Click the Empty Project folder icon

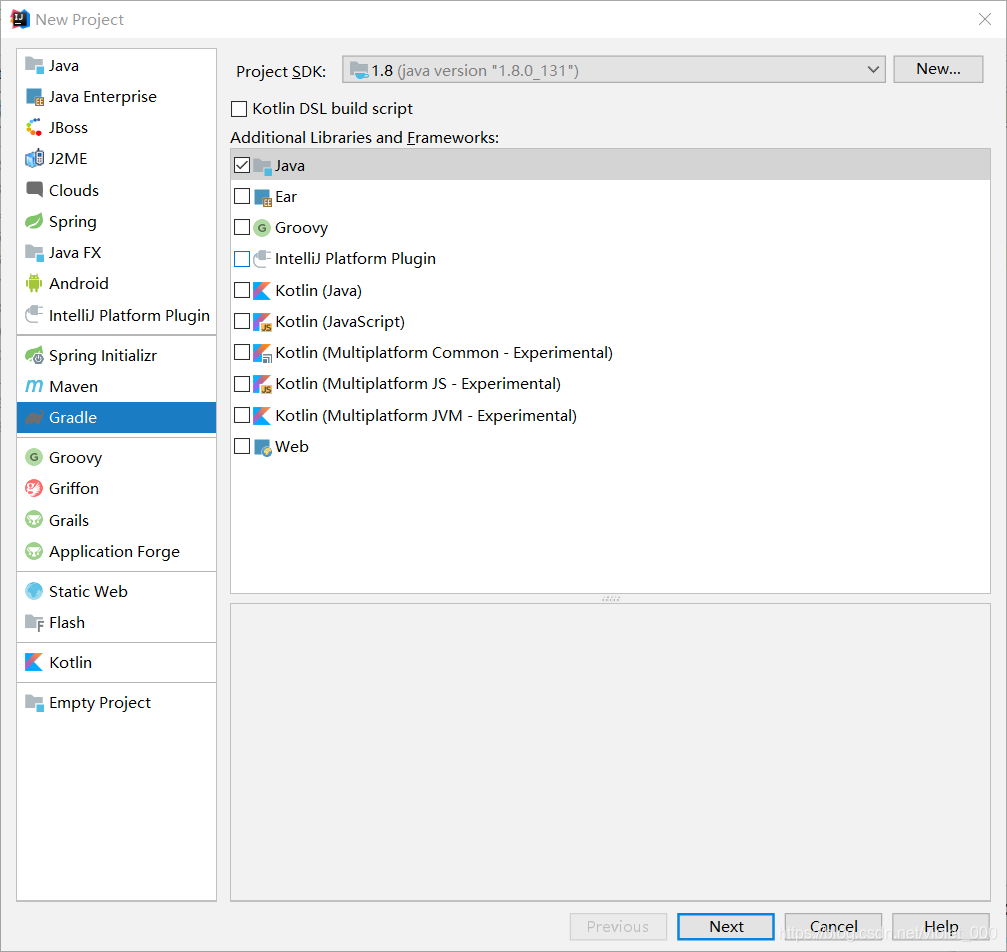pos(34,702)
